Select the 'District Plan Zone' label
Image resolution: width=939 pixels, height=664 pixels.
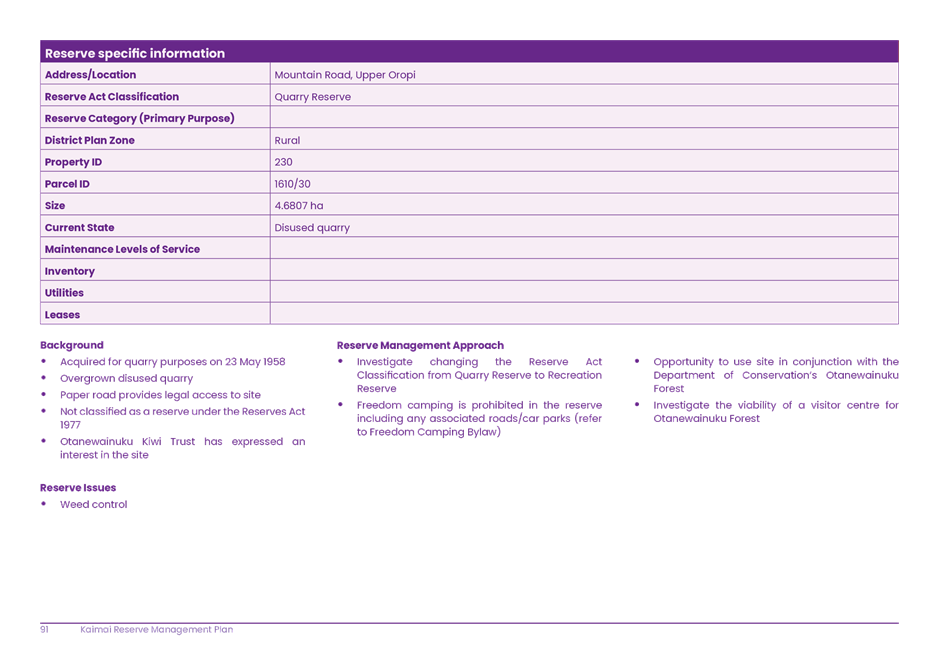(x=89, y=141)
